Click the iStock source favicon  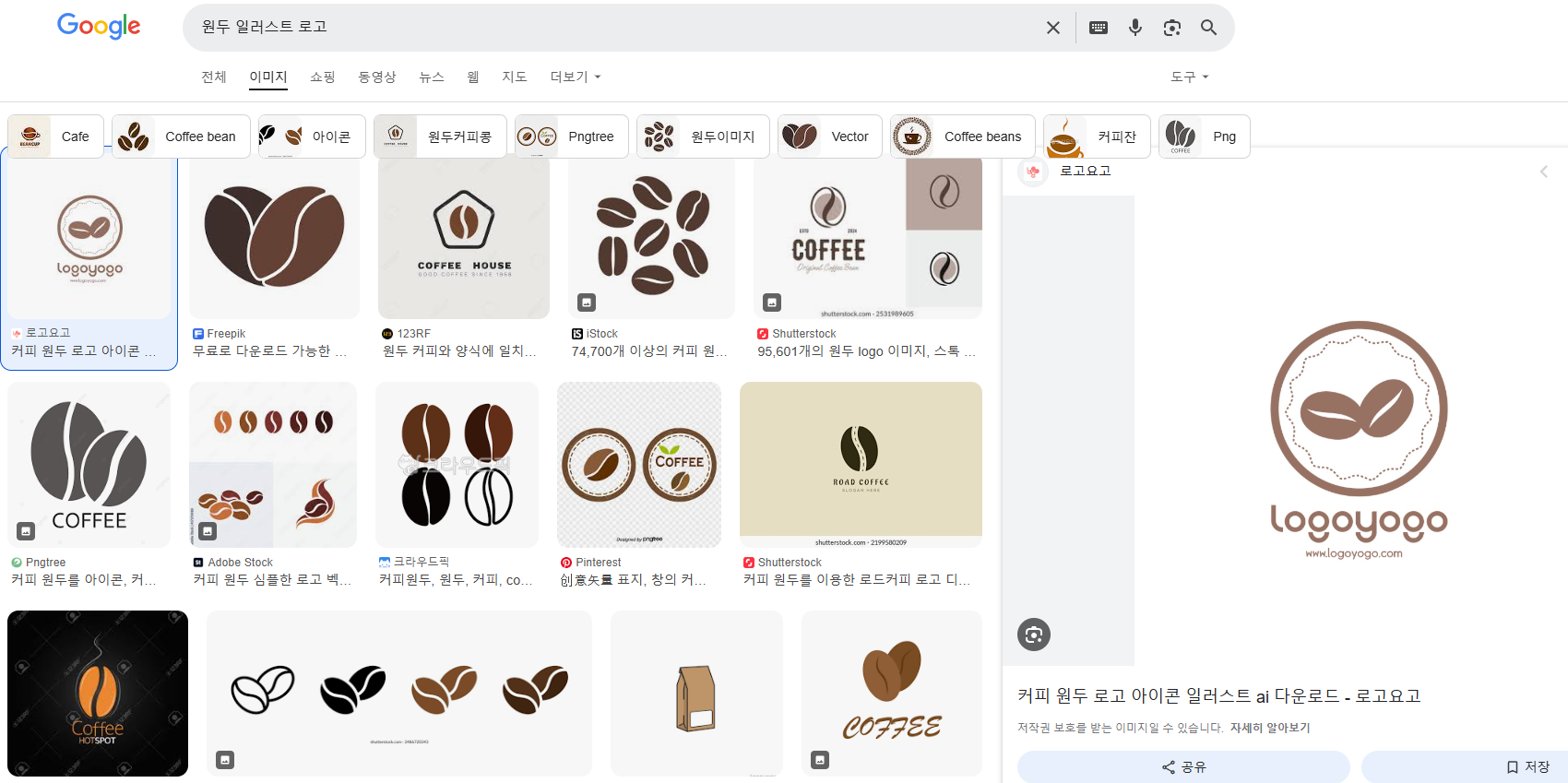pyautogui.click(x=577, y=334)
